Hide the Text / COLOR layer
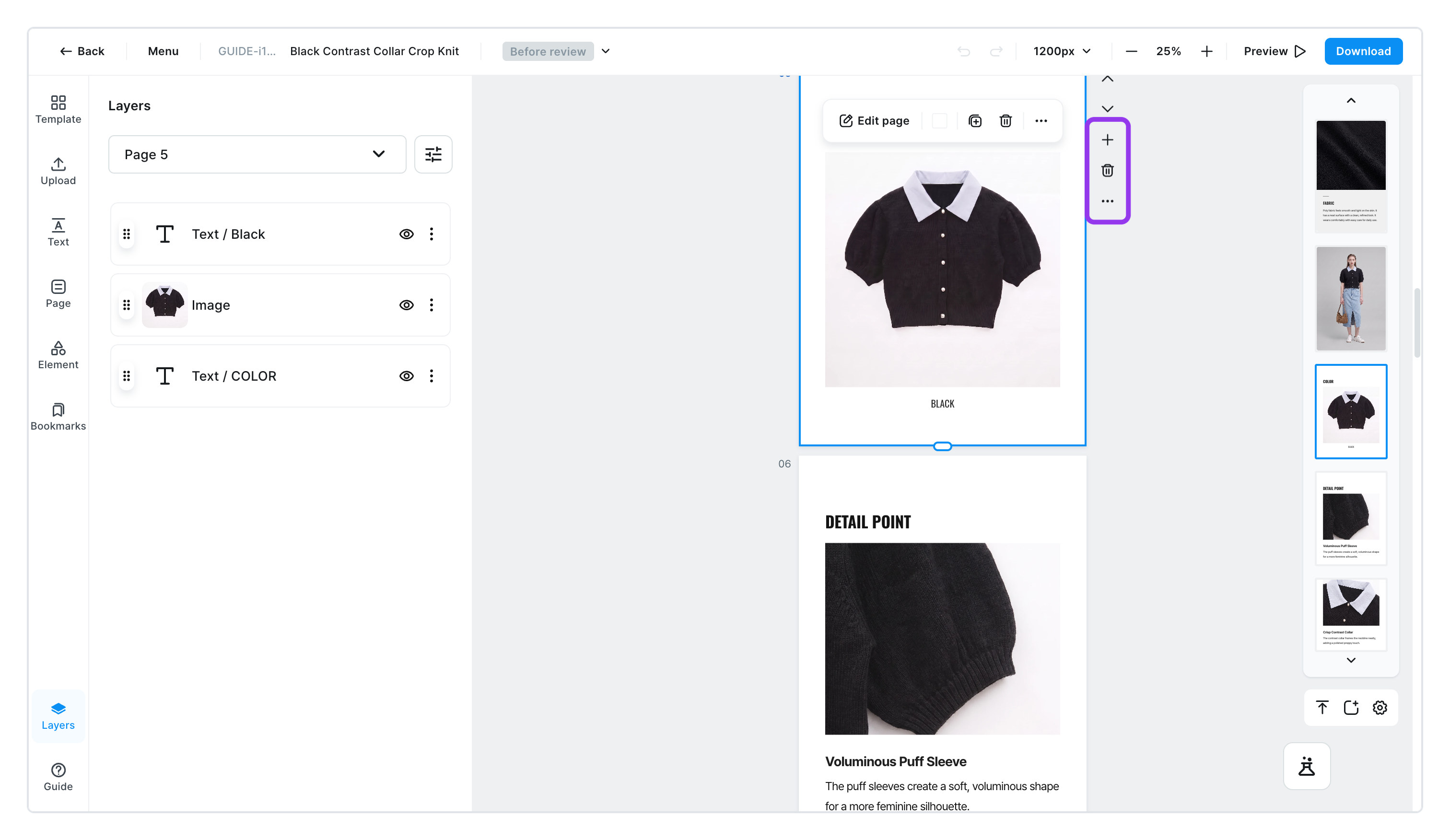1450x840 pixels. point(406,376)
